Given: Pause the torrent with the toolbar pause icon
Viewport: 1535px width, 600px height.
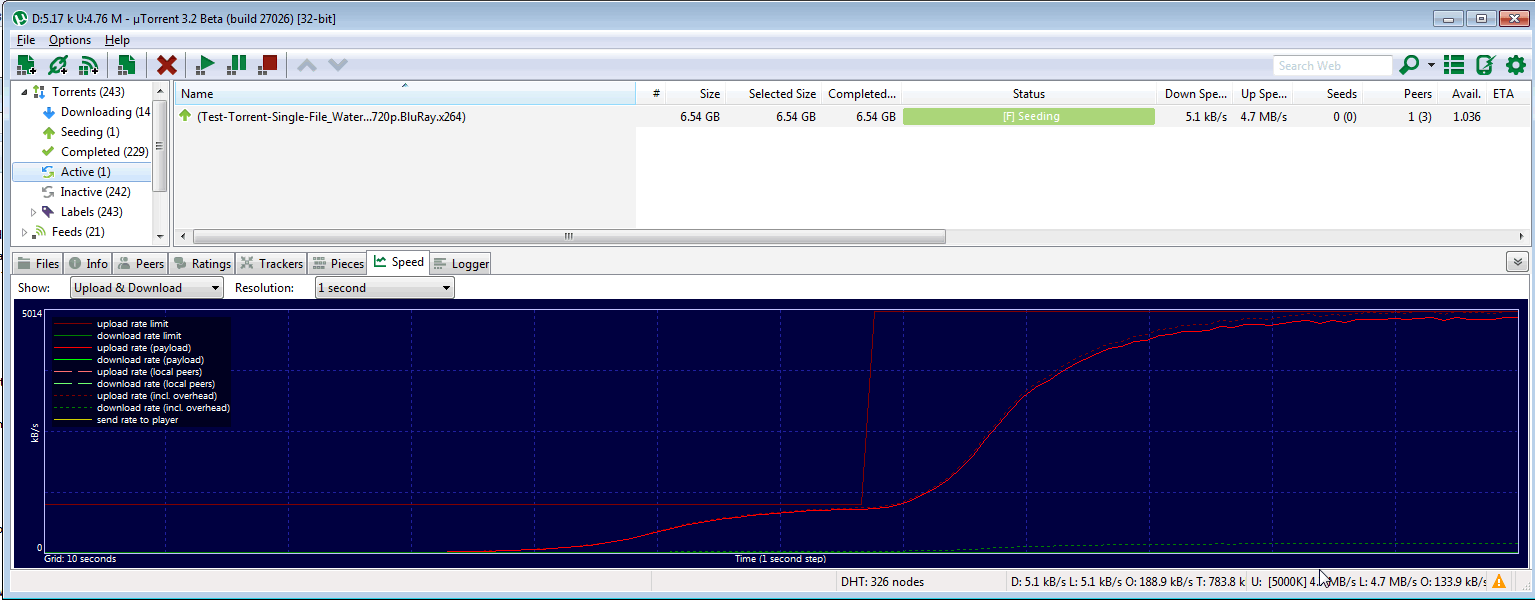Looking at the screenshot, I should click(x=236, y=65).
